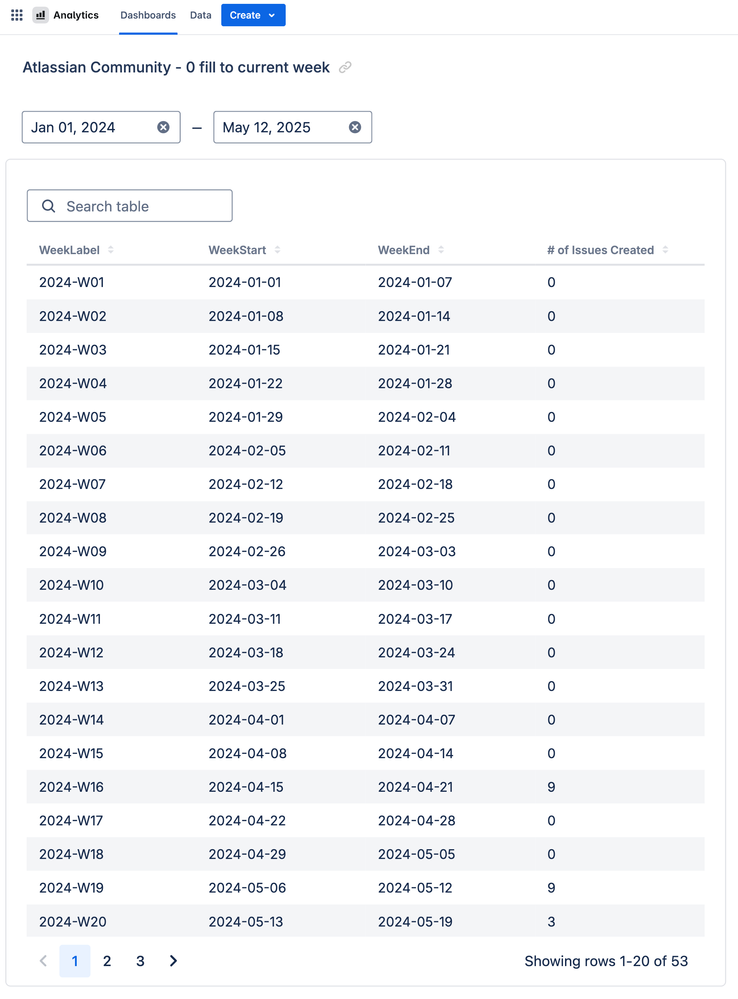Clear the May 12, 2025 end date

click(x=355, y=127)
